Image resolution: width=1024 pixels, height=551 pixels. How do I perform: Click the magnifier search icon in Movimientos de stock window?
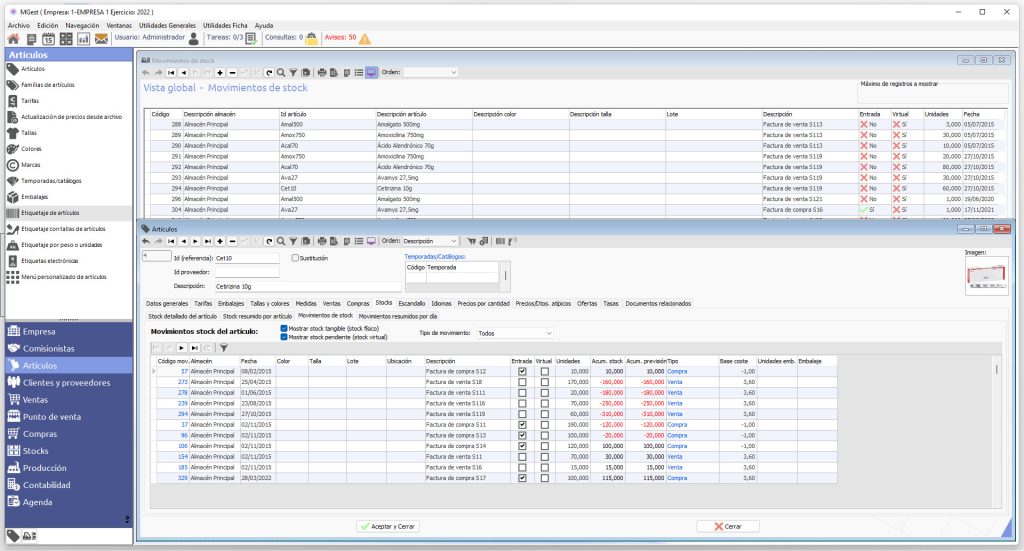tap(281, 72)
